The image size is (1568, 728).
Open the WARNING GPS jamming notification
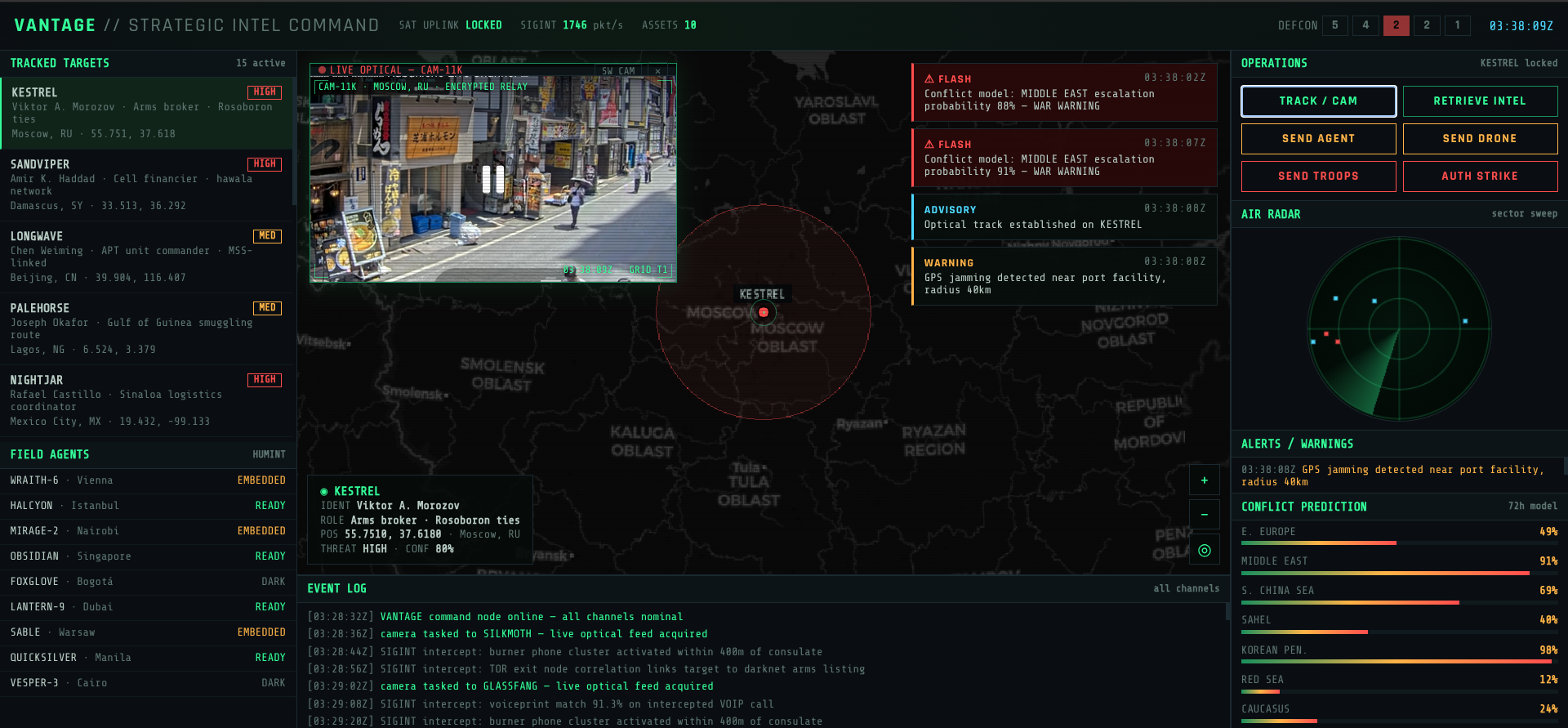point(1064,276)
